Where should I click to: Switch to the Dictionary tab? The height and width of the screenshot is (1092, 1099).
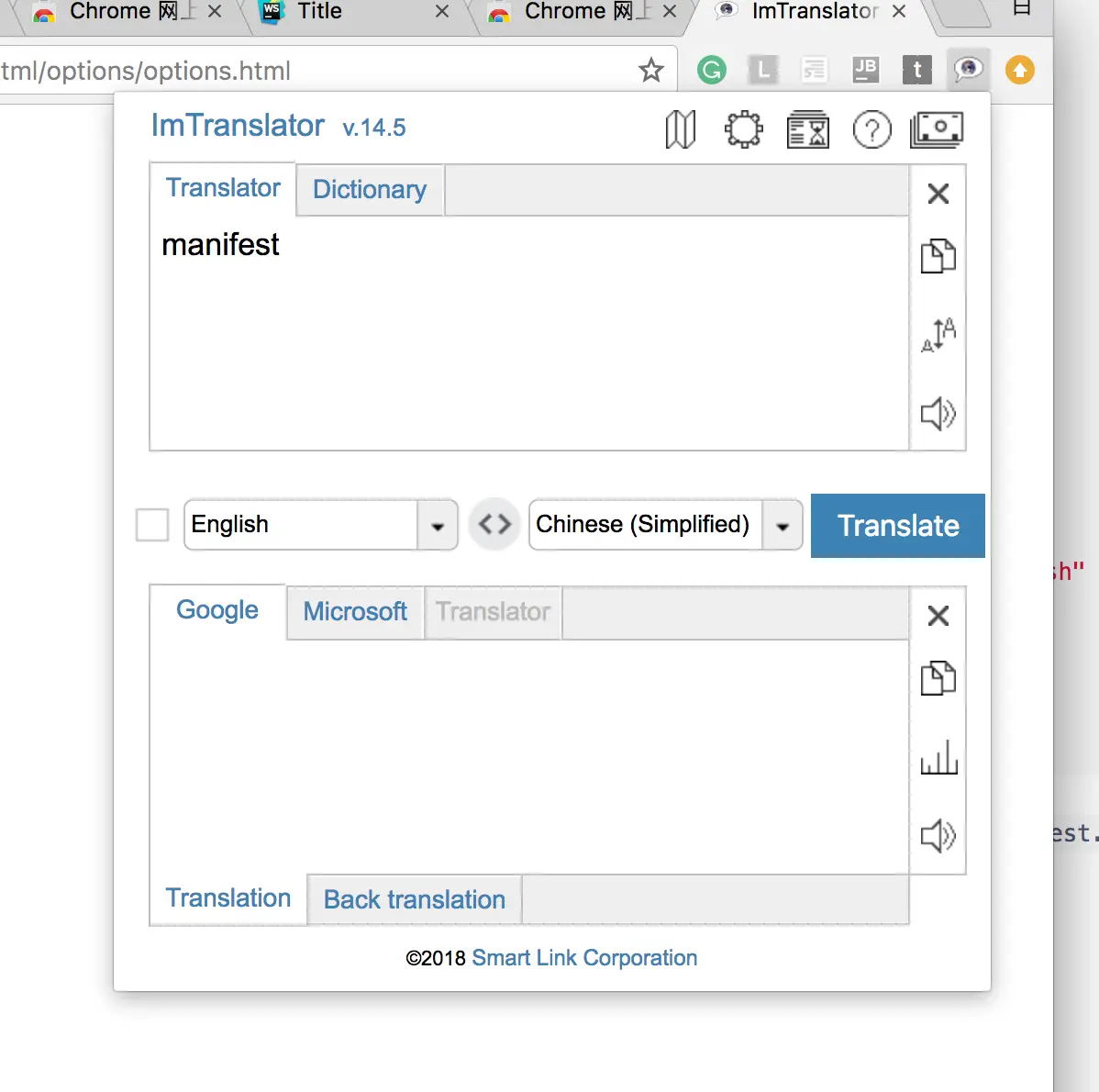(370, 190)
